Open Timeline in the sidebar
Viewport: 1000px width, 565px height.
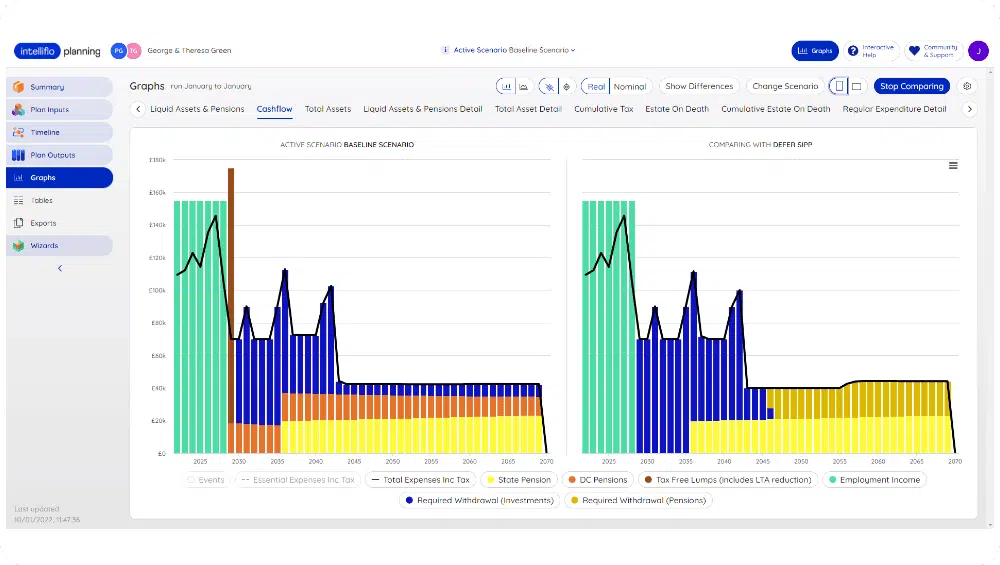(x=60, y=132)
